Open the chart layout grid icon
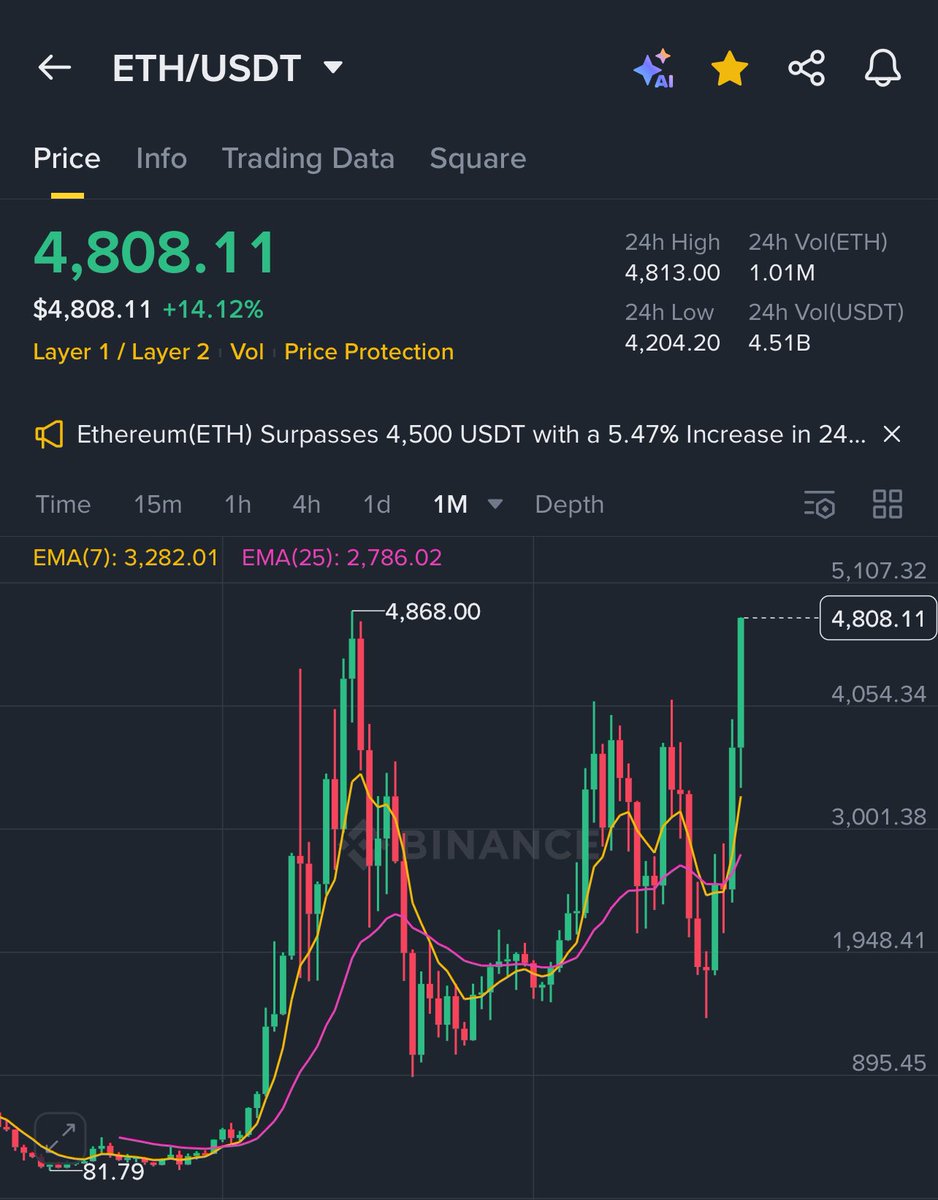The height and width of the screenshot is (1200, 938). point(887,504)
